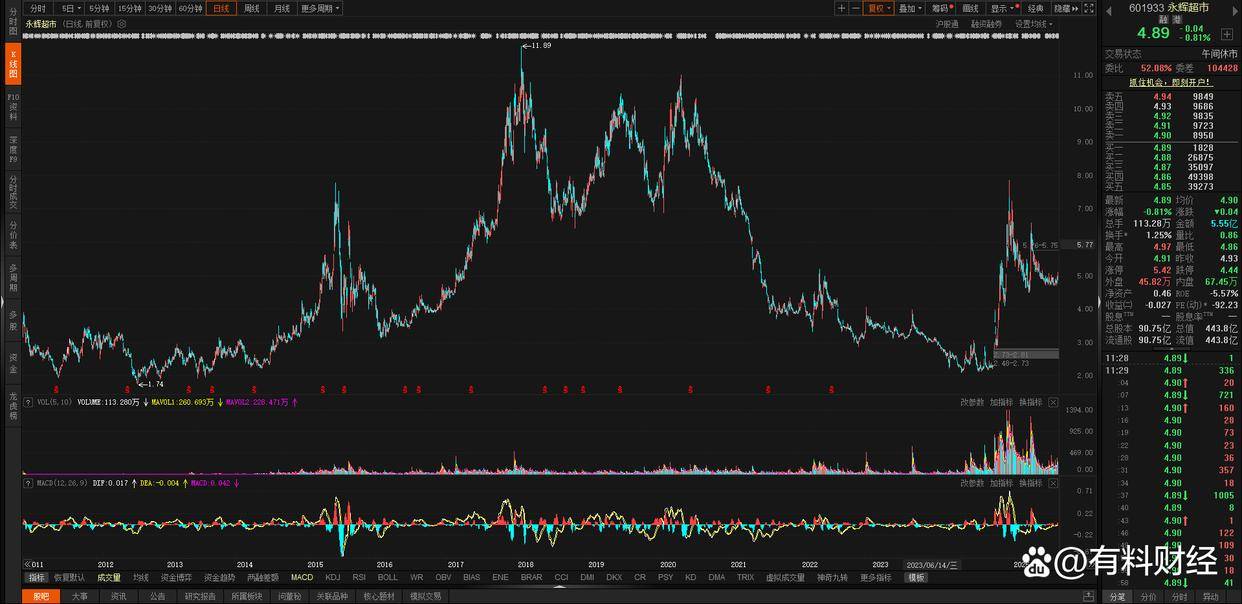The width and height of the screenshot is (1242, 604).
Task: Click date marker 2023/06/14 on time axis
Action: (932, 564)
